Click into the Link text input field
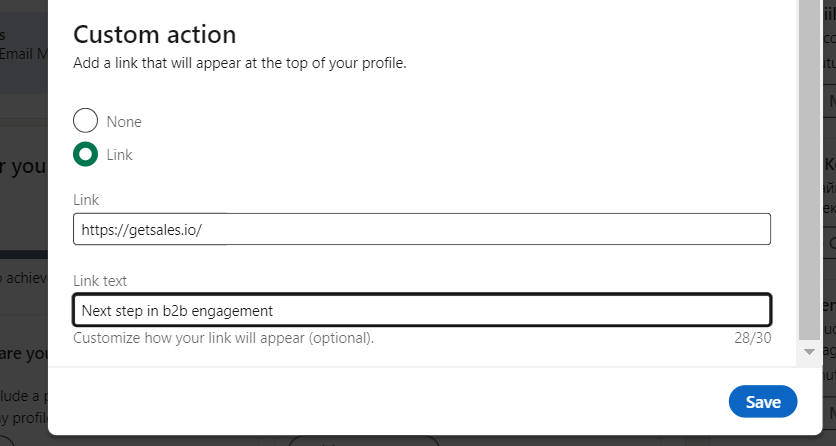The width and height of the screenshot is (836, 446). coord(421,310)
